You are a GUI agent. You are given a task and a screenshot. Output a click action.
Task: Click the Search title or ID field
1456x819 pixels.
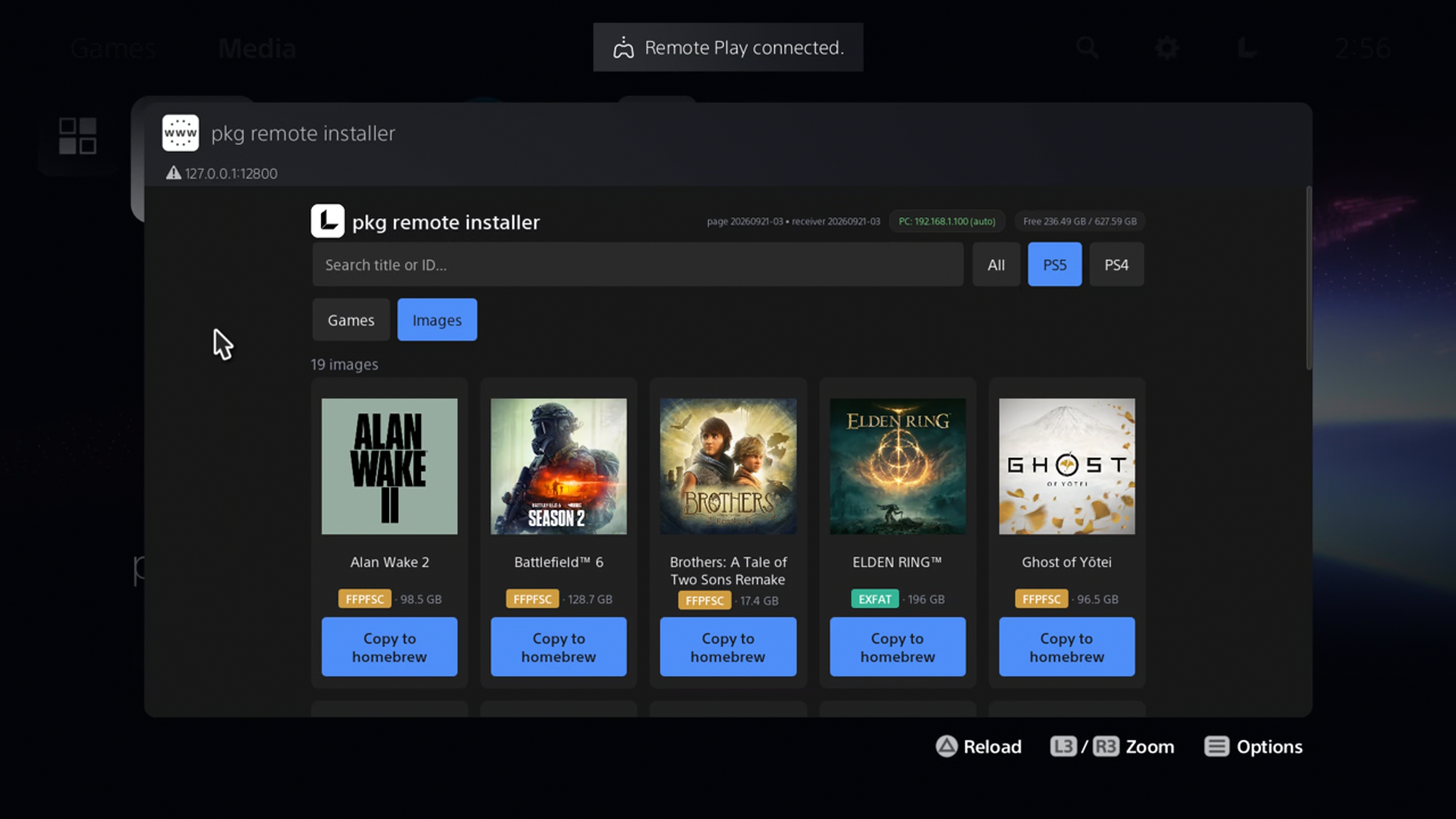click(638, 265)
